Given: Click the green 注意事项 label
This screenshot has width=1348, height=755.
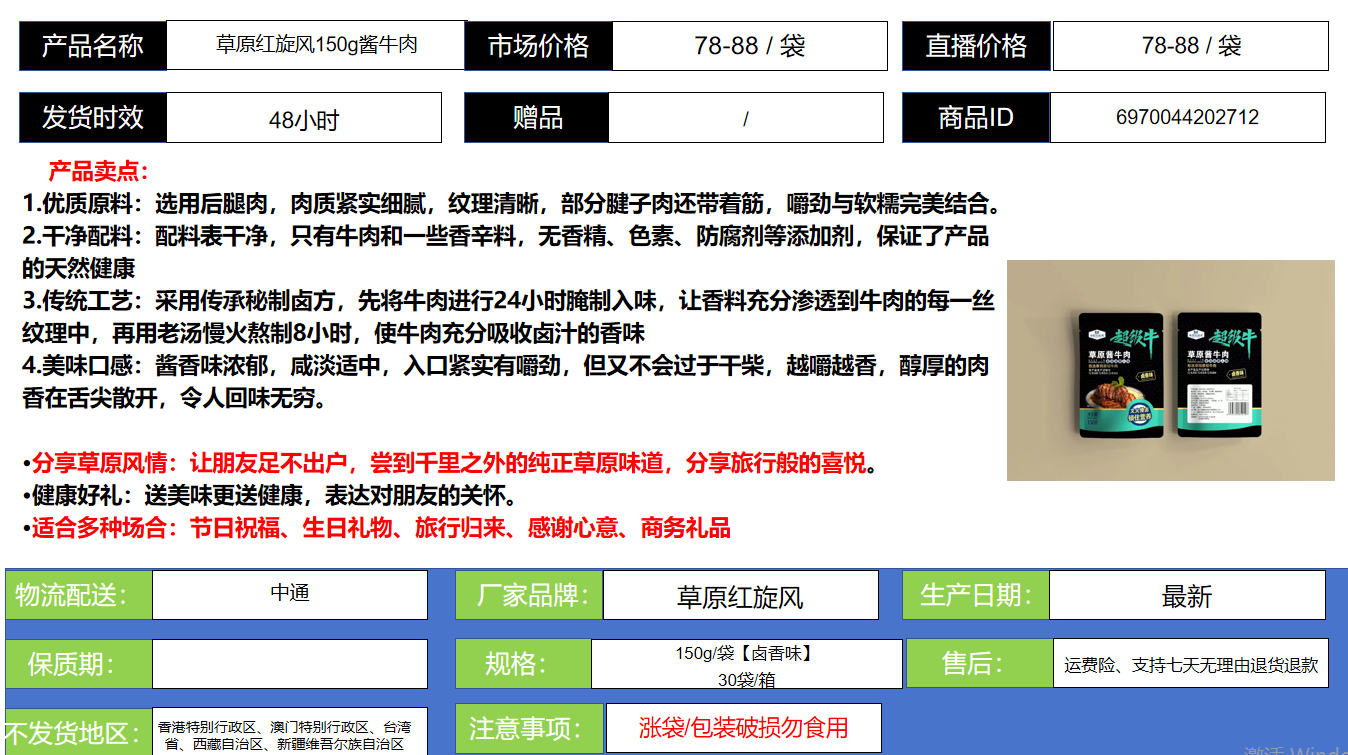Looking at the screenshot, I should point(525,728).
